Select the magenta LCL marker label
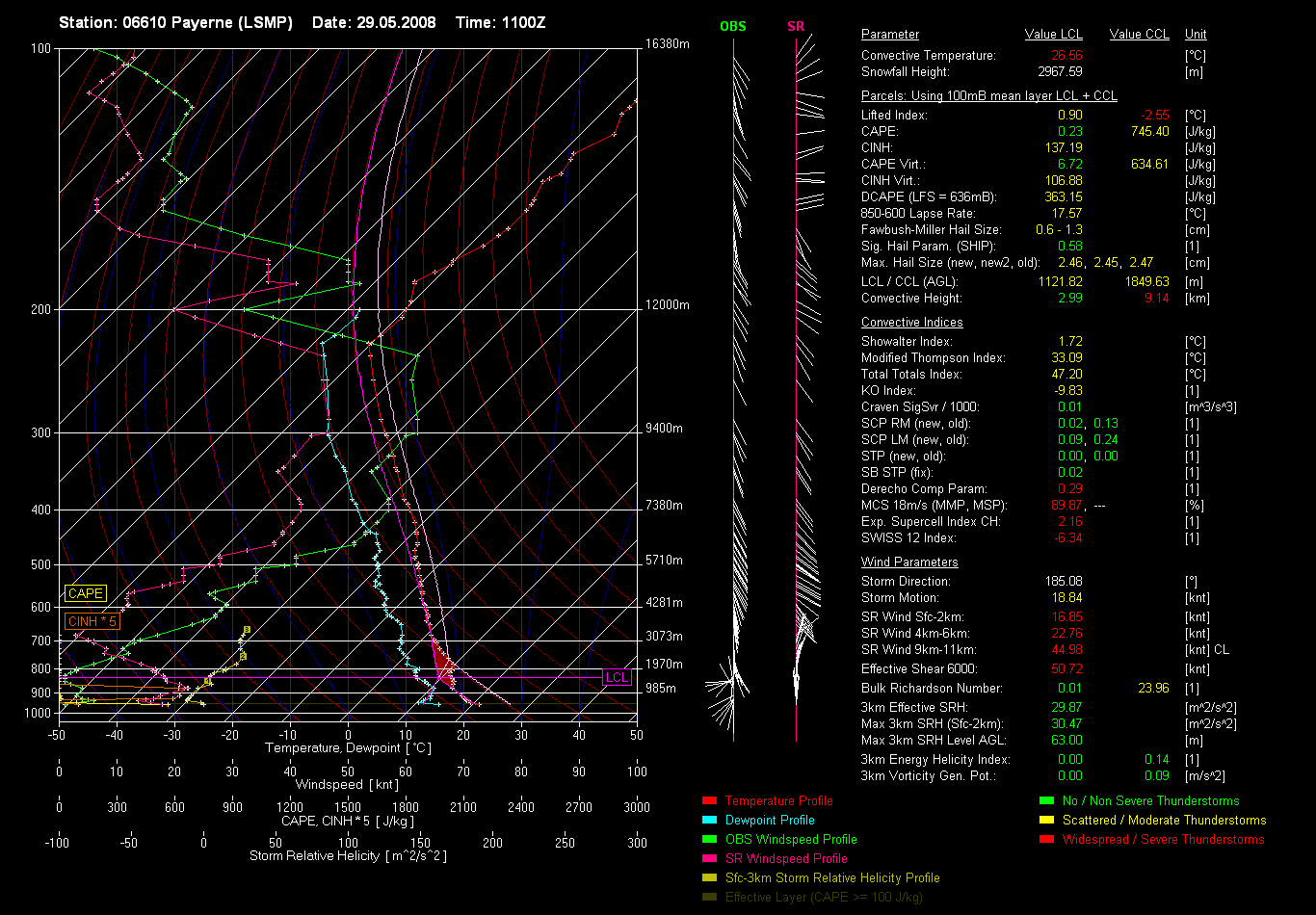Image resolution: width=1316 pixels, height=915 pixels. pyautogui.click(x=617, y=678)
